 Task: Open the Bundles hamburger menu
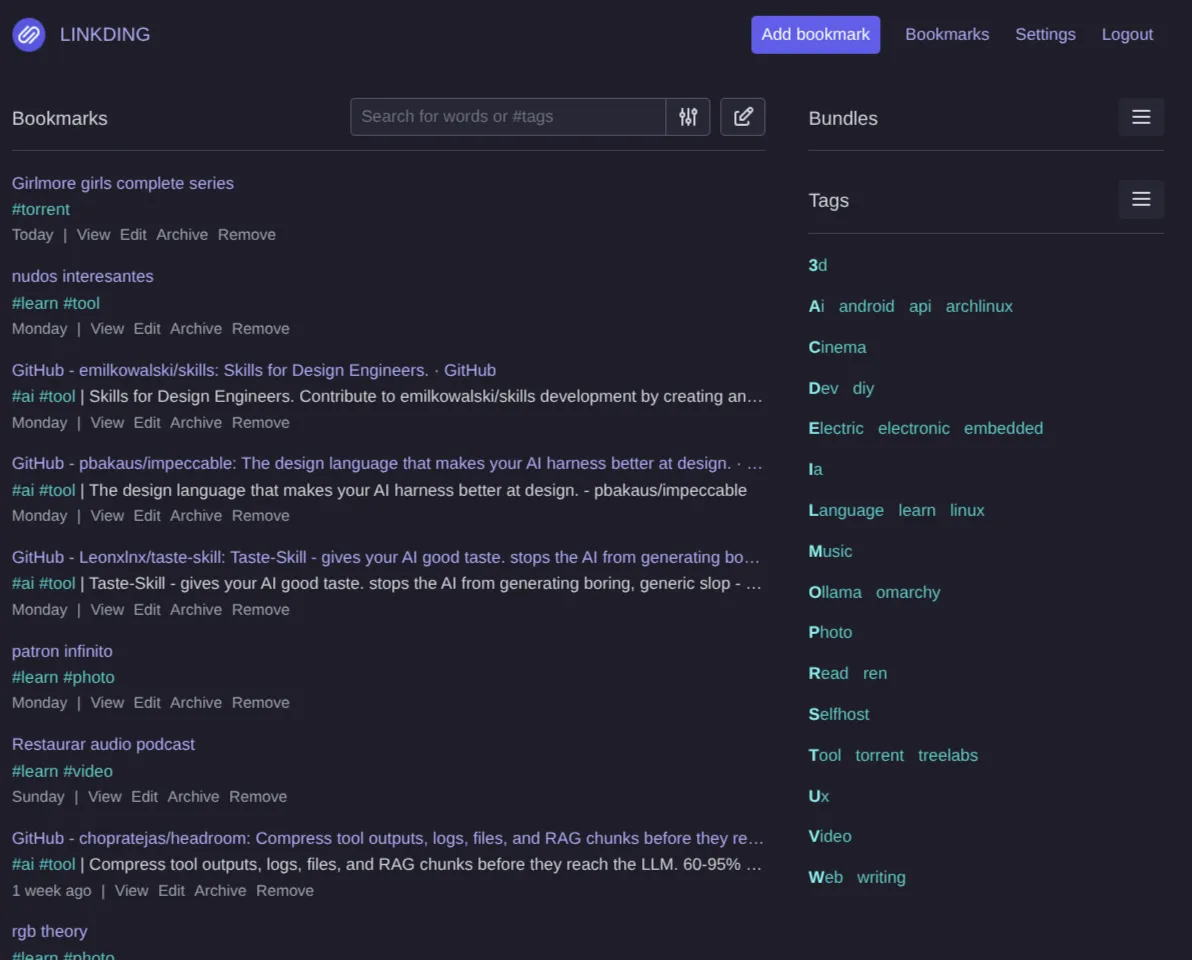point(1140,117)
